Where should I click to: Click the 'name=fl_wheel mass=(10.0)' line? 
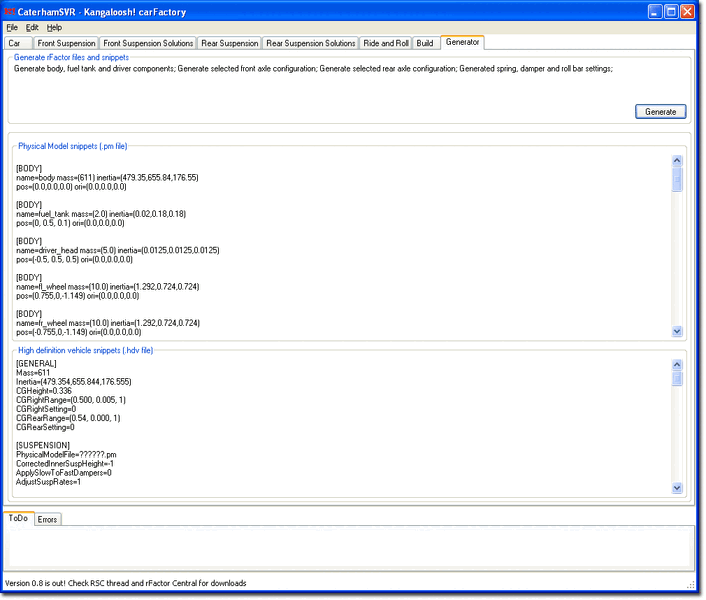click(108, 287)
